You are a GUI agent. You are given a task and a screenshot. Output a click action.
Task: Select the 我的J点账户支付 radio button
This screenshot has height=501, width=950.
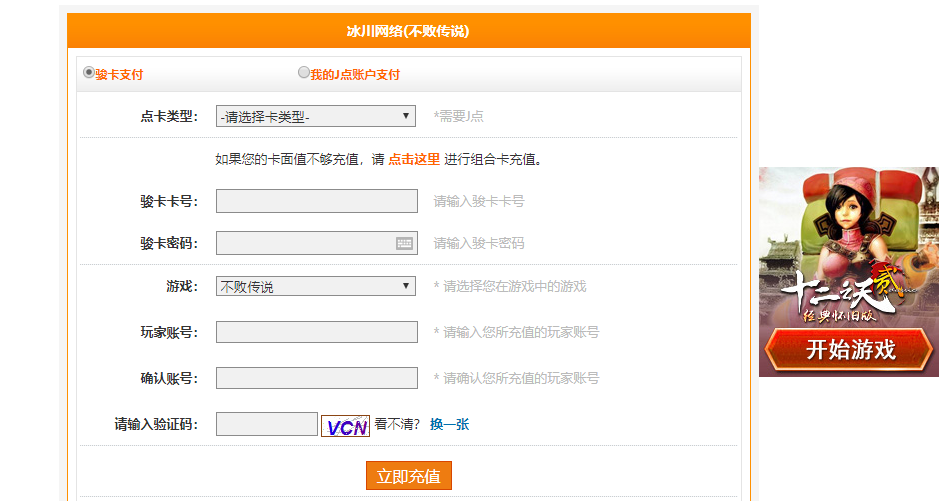304,72
